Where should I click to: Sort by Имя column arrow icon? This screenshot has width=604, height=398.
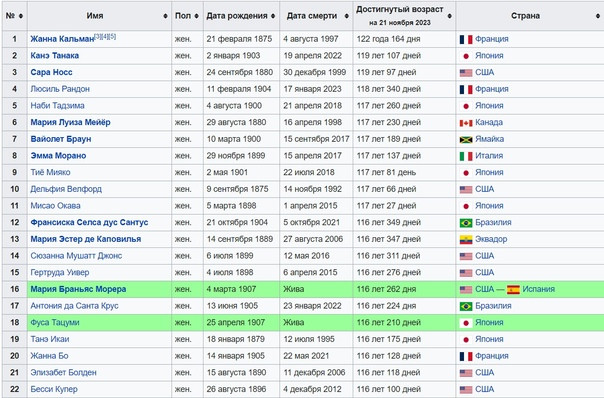click(x=166, y=16)
